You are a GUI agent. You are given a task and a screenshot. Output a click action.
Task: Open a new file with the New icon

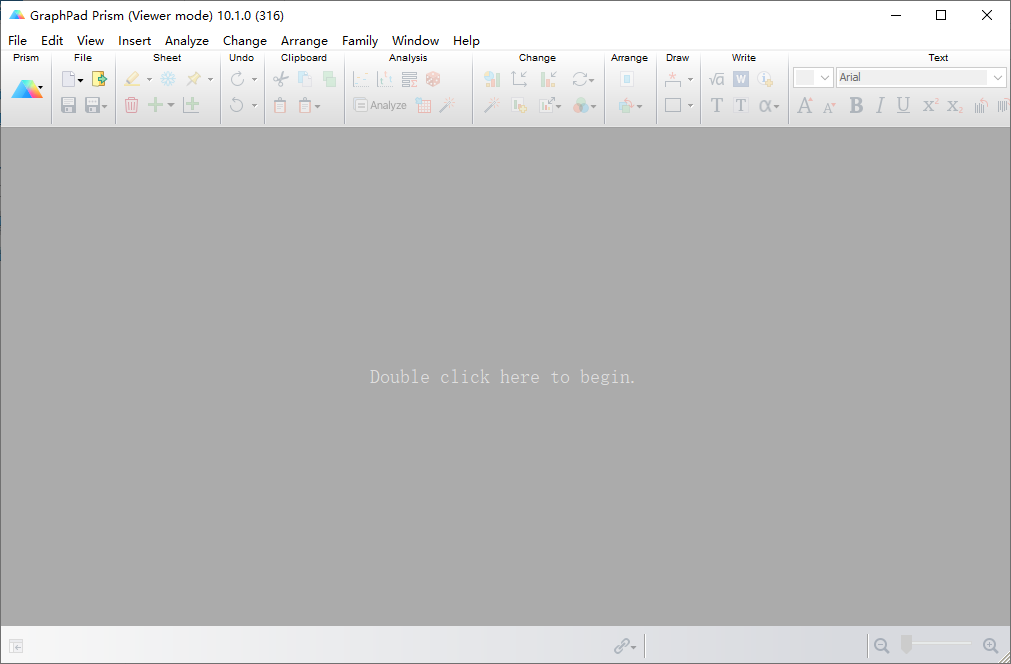pos(69,78)
